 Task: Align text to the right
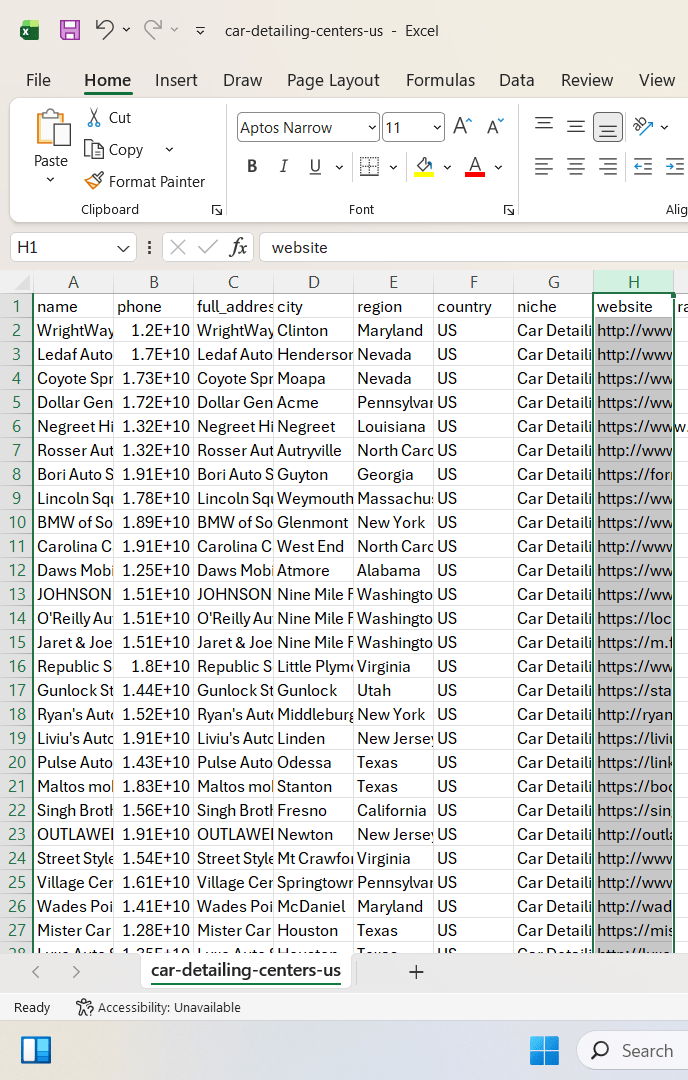coord(607,167)
